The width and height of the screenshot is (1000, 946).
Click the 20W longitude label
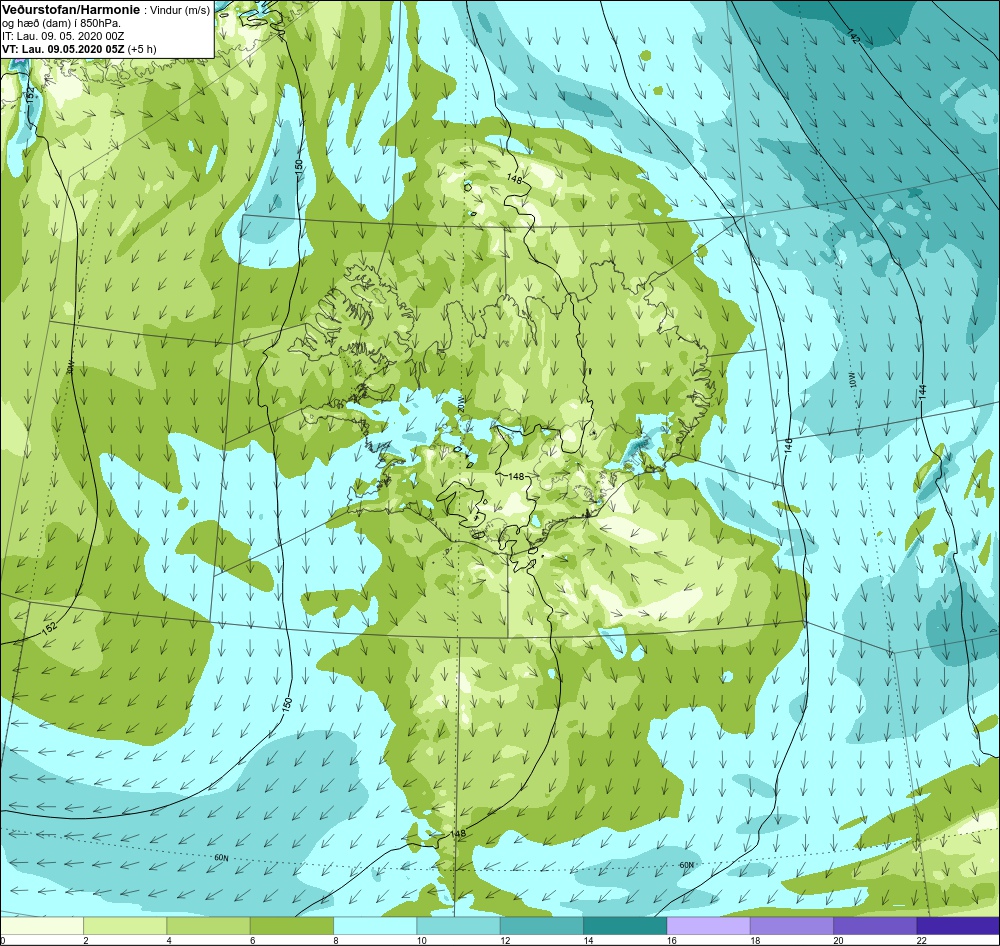pos(461,403)
